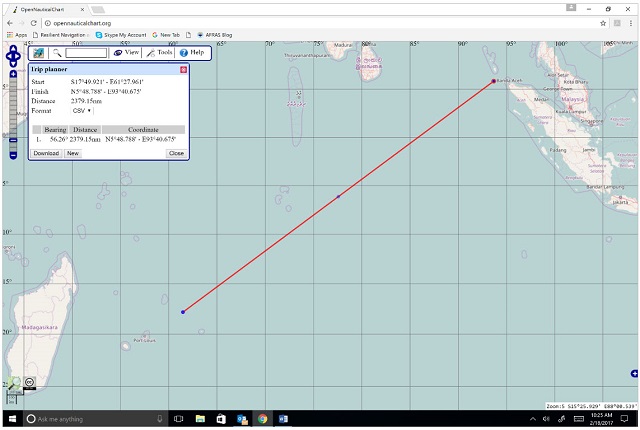Bookmark the page with star icon
640x430 pixels.
pos(603,23)
